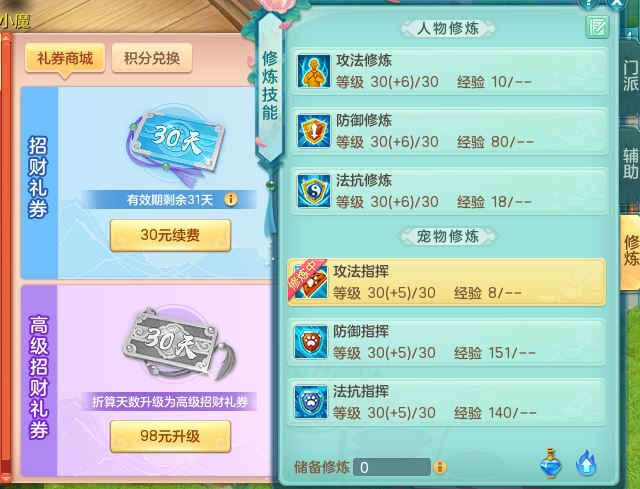Open the 辅助 side tab
Viewport: 640px width, 489px height.
tap(630, 163)
